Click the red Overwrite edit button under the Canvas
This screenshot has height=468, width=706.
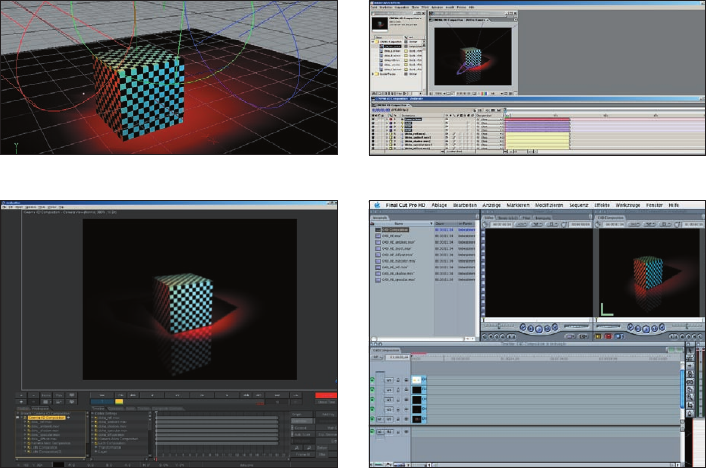(608, 336)
